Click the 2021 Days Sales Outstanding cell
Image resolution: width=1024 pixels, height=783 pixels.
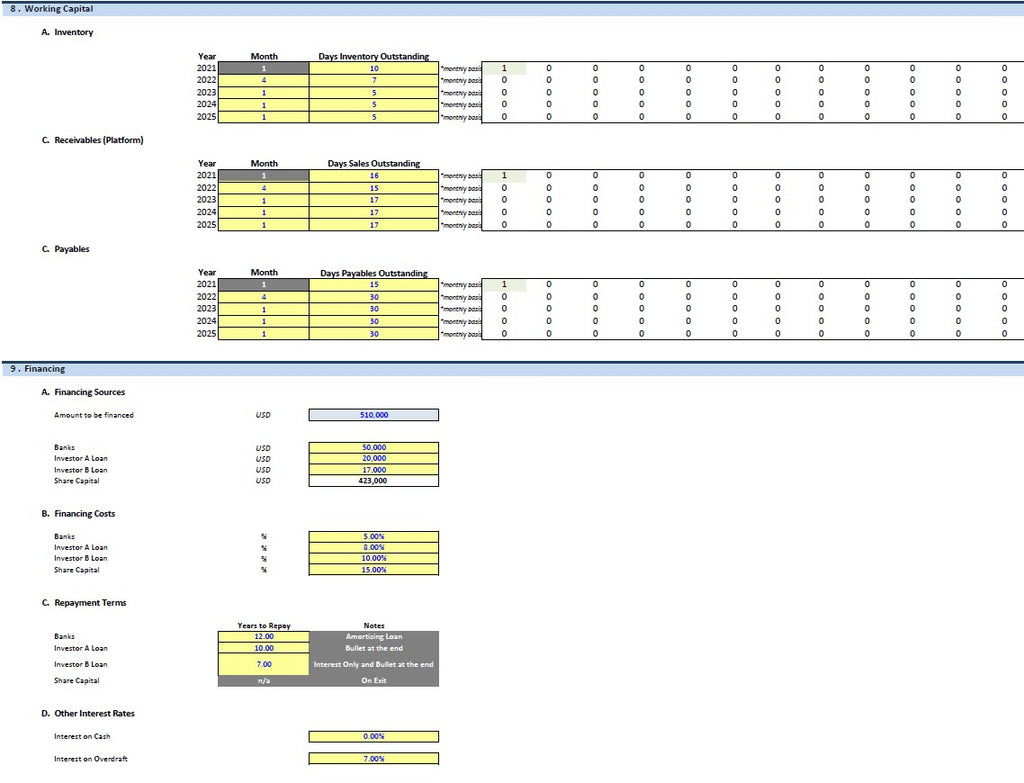pyautogui.click(x=374, y=176)
